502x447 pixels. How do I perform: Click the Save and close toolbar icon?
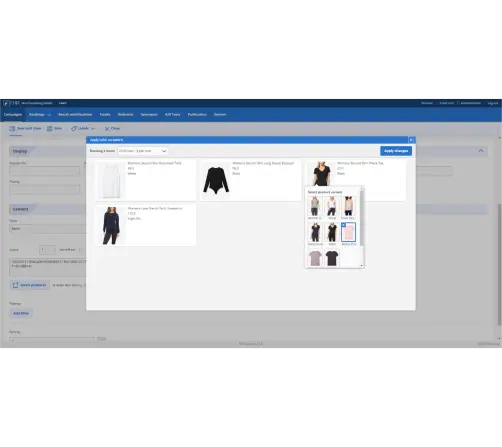12,129
